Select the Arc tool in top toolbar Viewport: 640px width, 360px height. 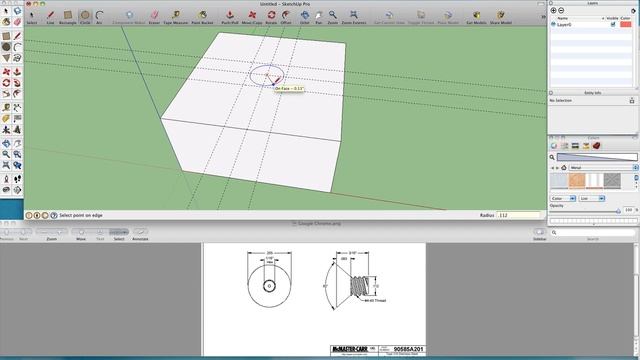click(99, 16)
